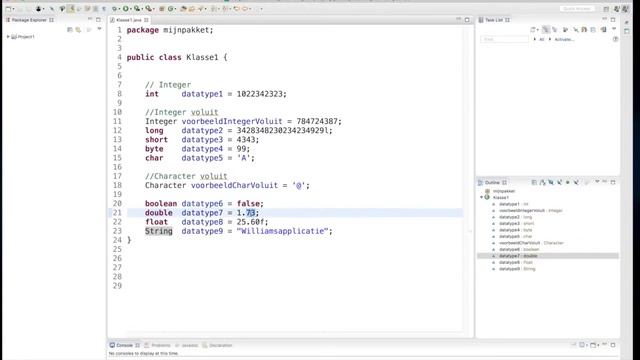The height and width of the screenshot is (360, 640).
Task: Click the package icon beside mijnpakket in Outline
Action: pyautogui.click(x=487, y=191)
